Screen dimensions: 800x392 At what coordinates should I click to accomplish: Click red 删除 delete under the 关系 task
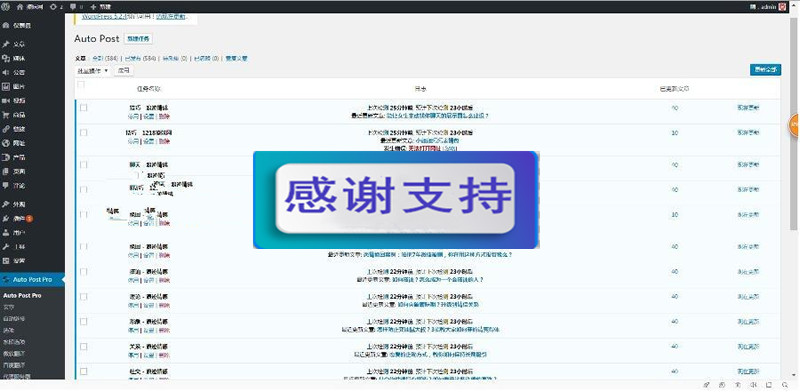[x=164, y=355]
